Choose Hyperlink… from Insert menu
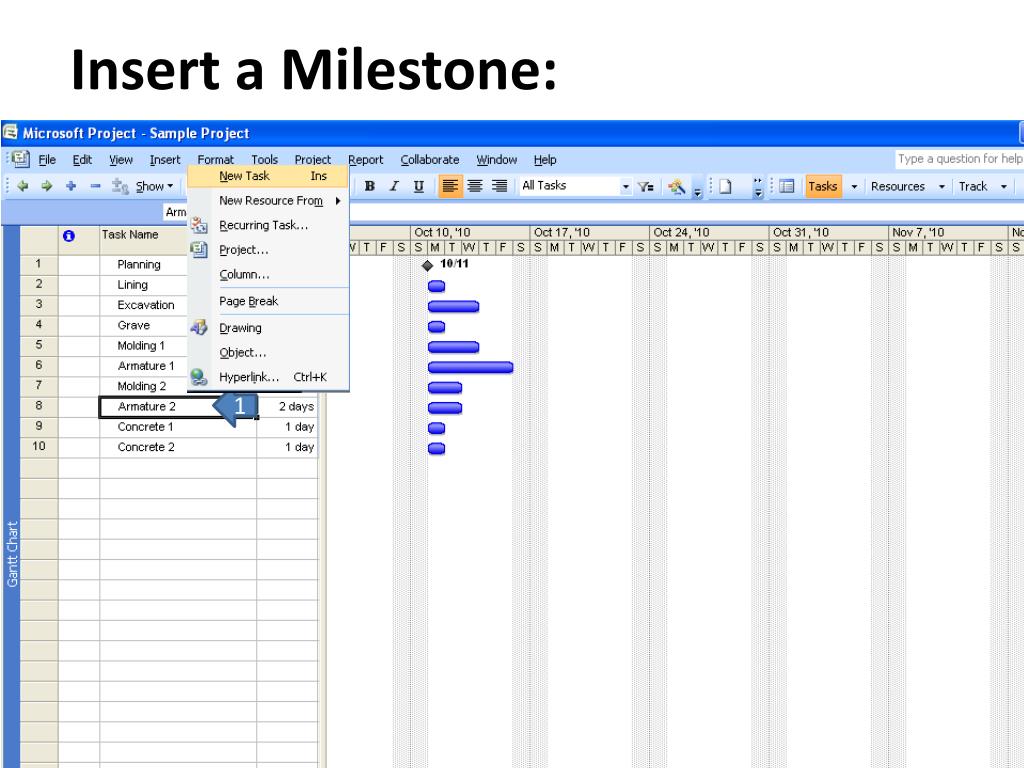The width and height of the screenshot is (1024, 768). (x=268, y=377)
